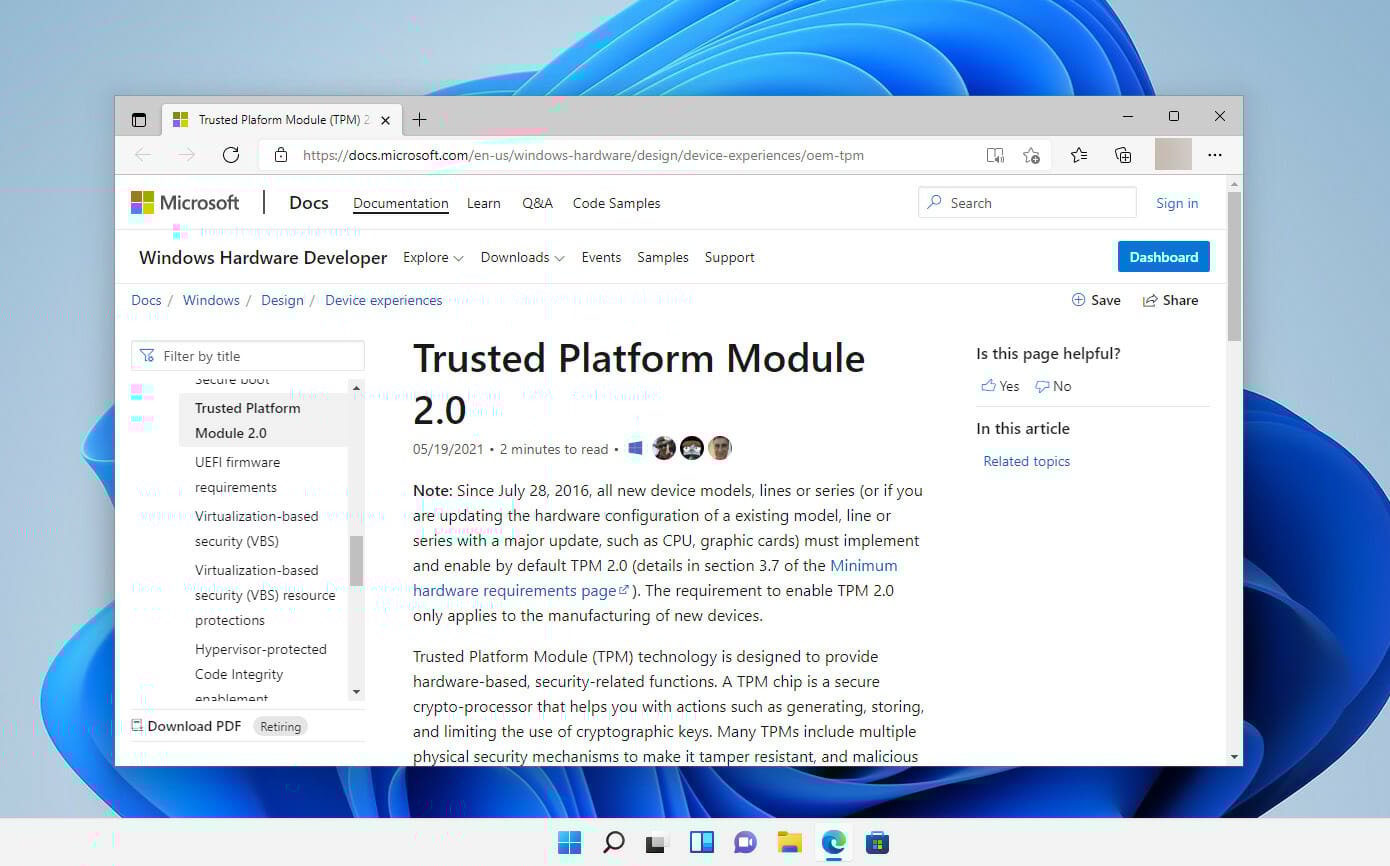
Task: Open UEFI firmware requirements in sidebar
Action: [237, 475]
